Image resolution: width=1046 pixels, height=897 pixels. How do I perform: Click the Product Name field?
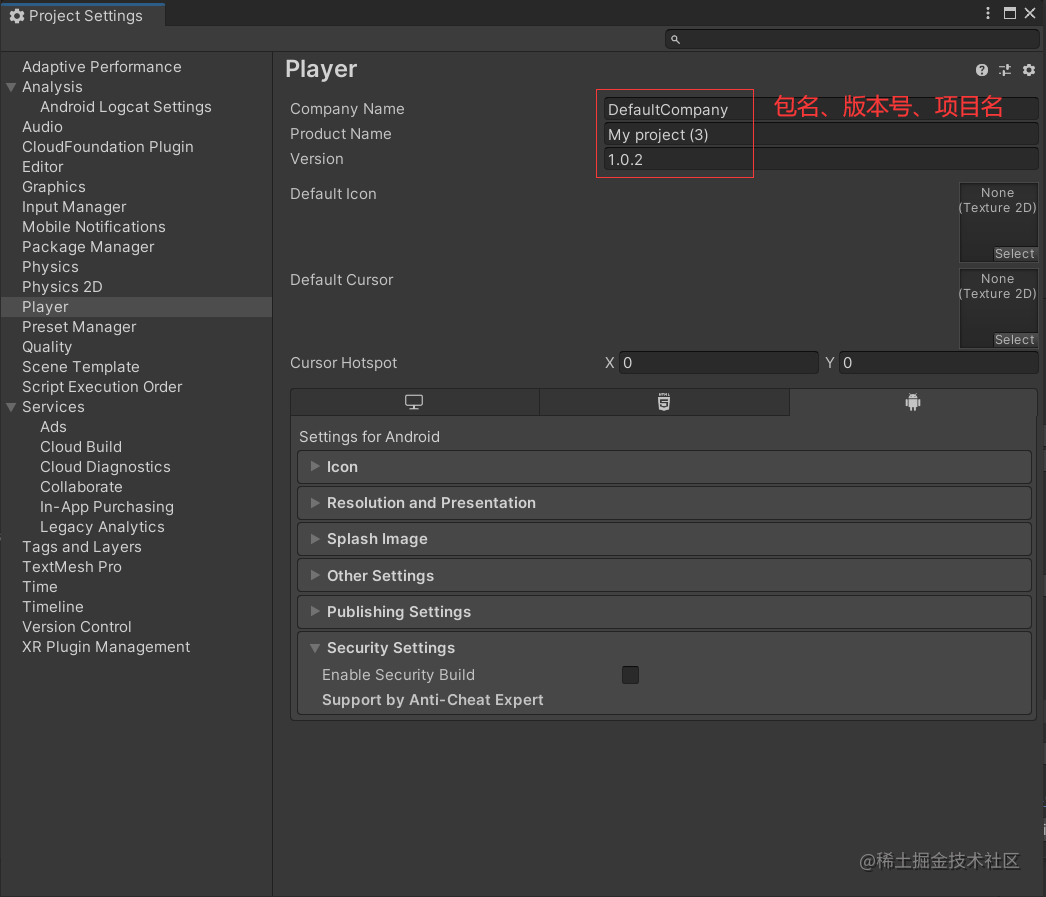click(x=821, y=135)
